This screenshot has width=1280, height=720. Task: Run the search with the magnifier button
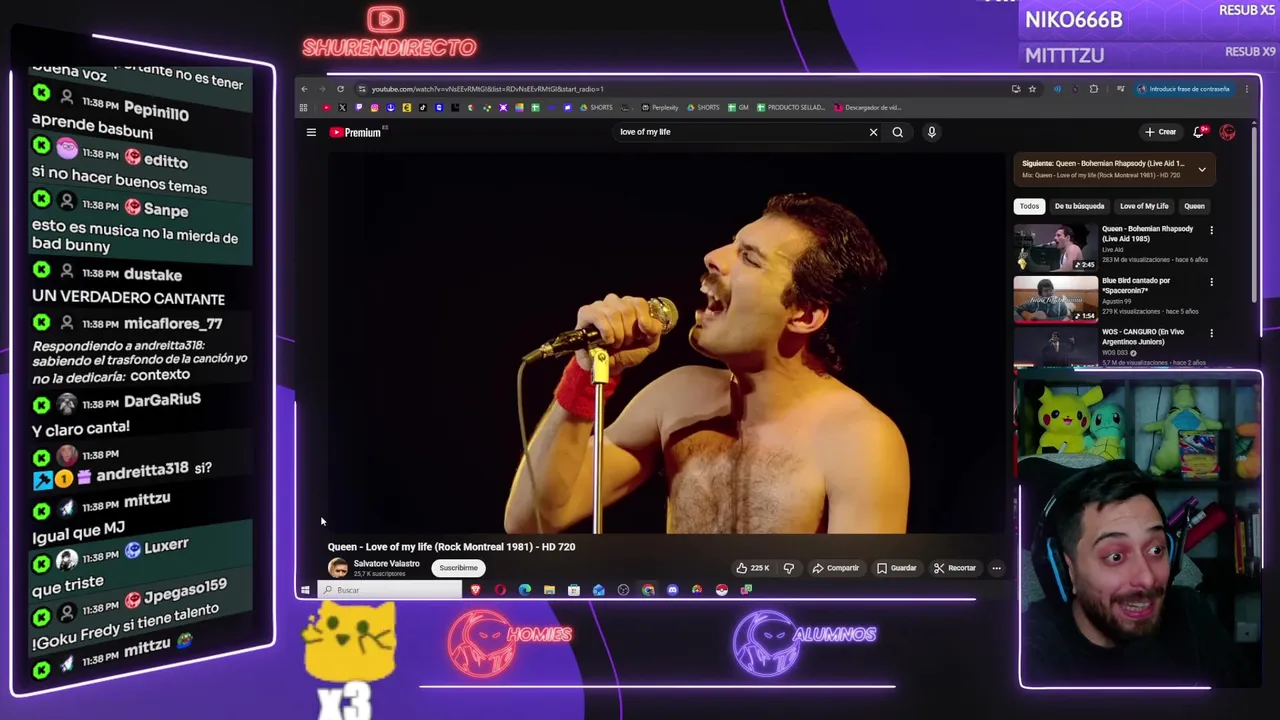(898, 132)
